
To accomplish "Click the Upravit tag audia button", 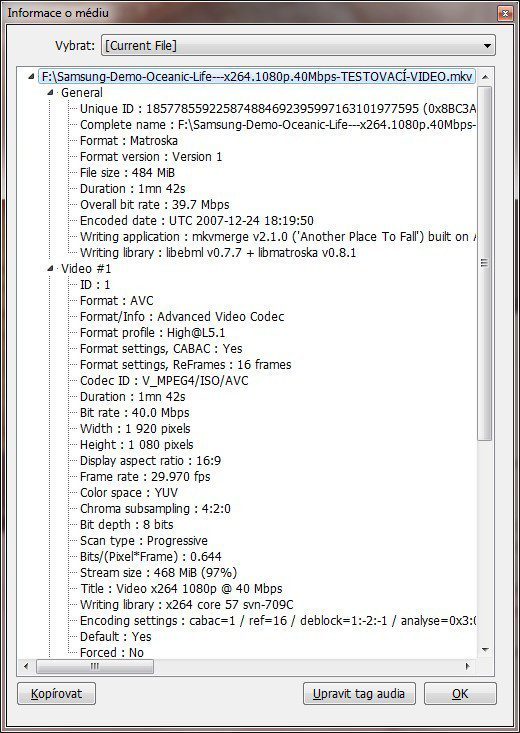I will [x=359, y=693].
